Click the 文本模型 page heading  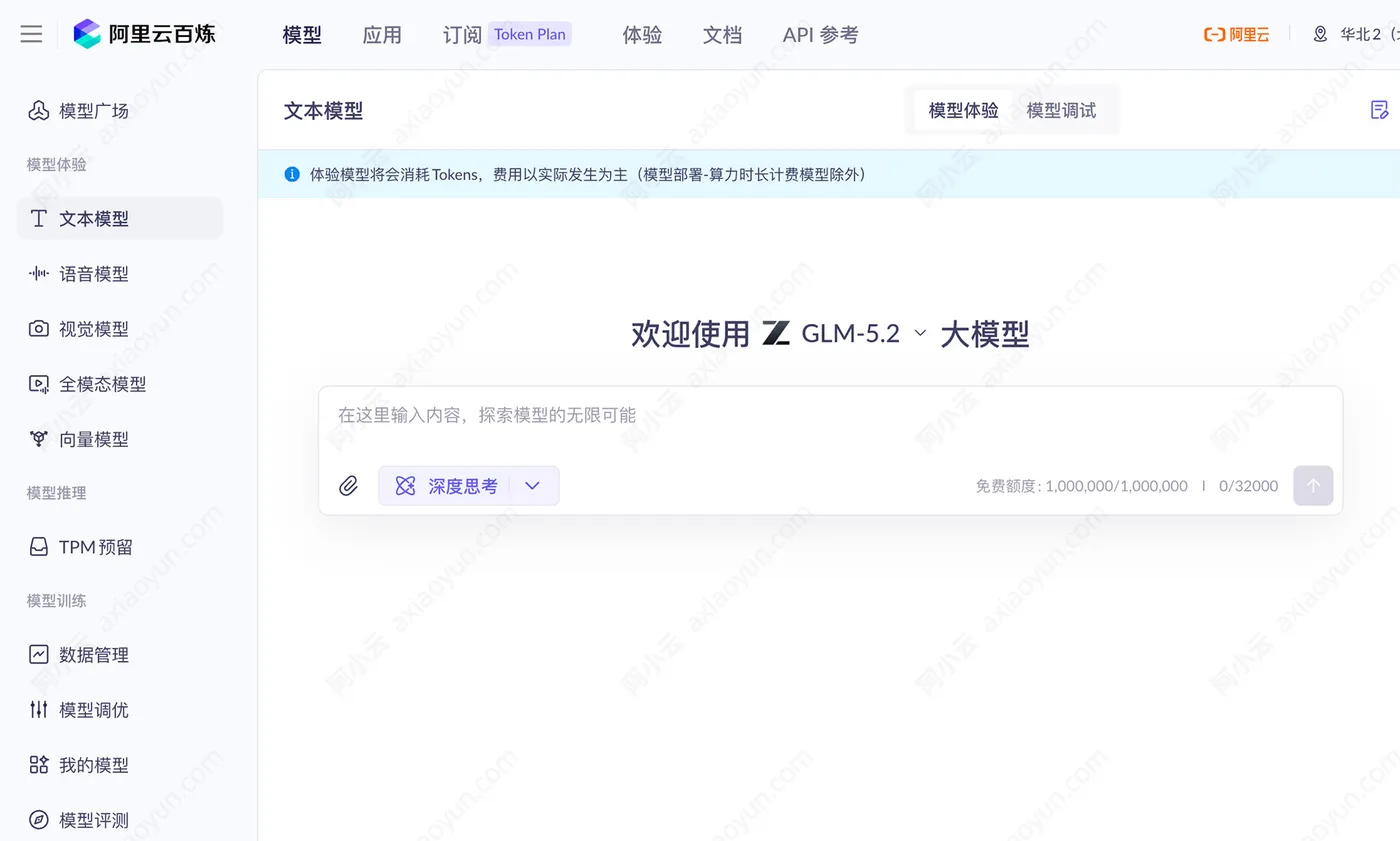tap(323, 111)
